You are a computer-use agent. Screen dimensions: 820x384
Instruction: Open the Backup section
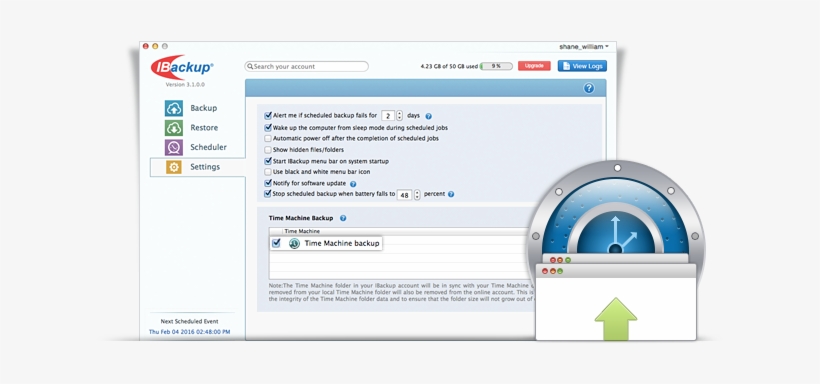click(203, 108)
